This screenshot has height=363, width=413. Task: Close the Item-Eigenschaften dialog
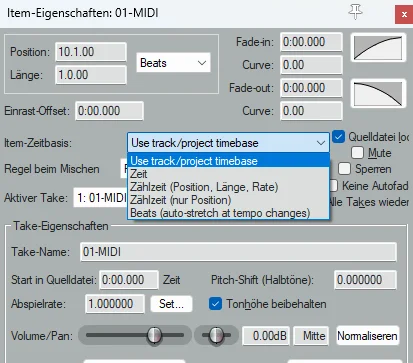point(404,14)
